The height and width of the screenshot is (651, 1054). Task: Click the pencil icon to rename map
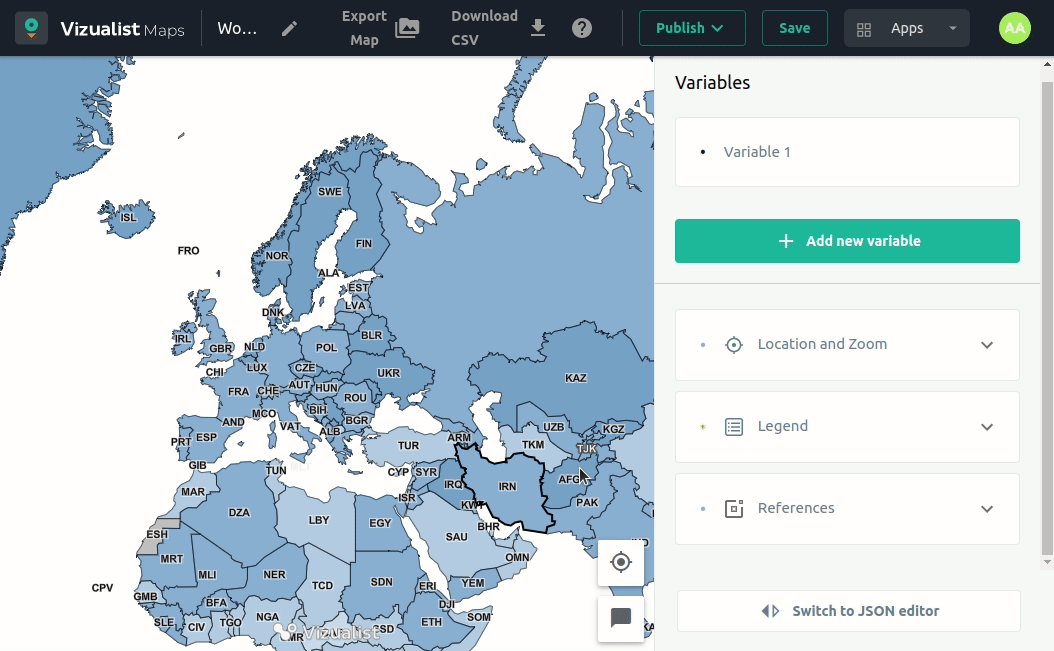289,28
